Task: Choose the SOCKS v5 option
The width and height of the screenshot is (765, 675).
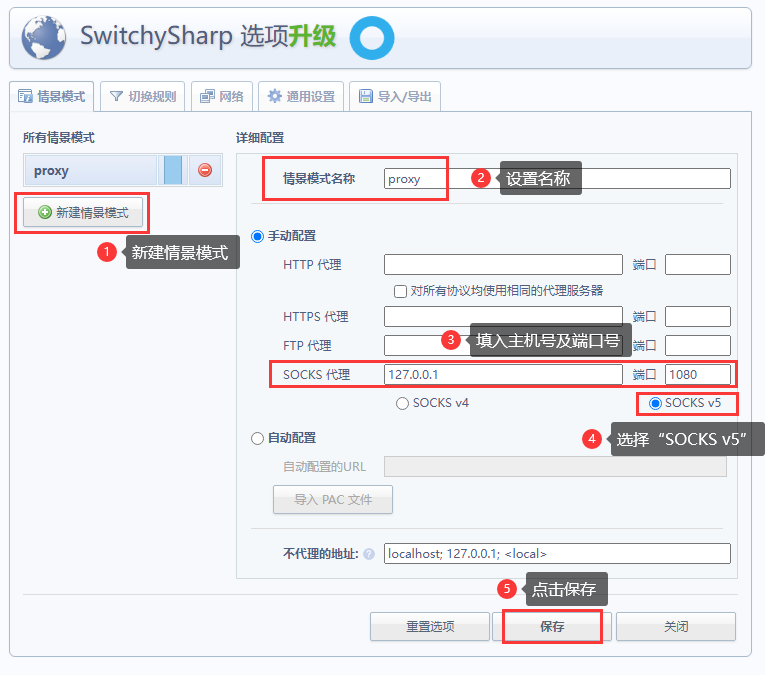Action: tap(655, 404)
